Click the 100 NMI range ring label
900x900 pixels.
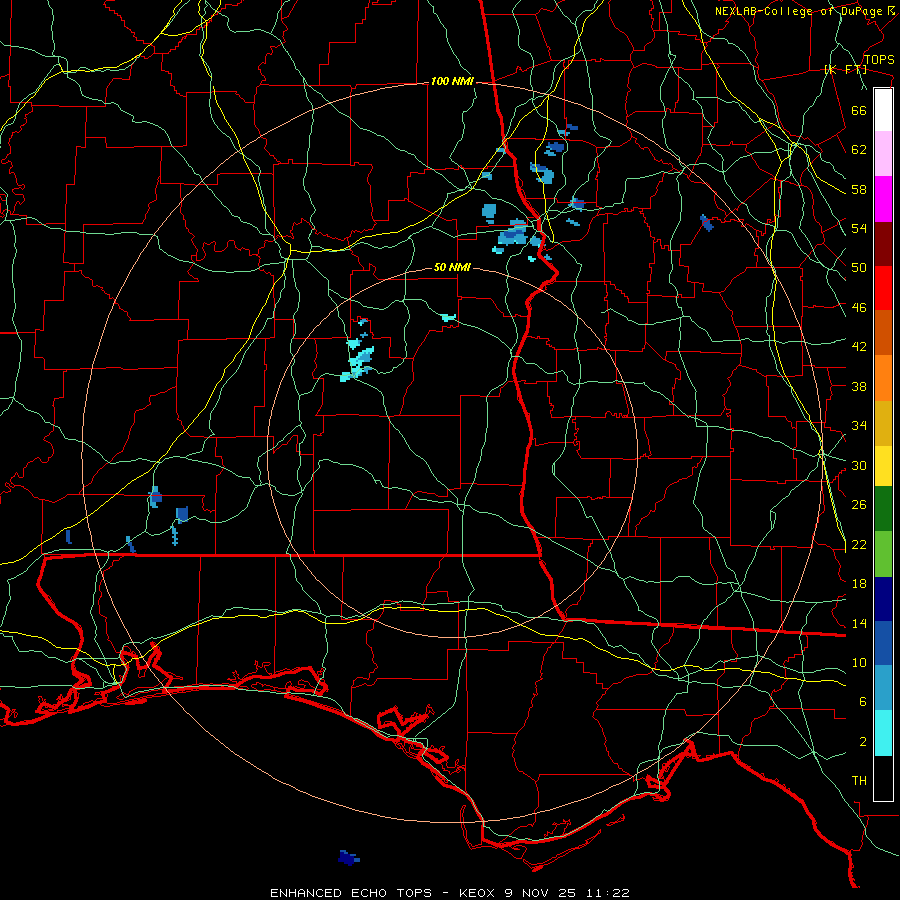(452, 82)
